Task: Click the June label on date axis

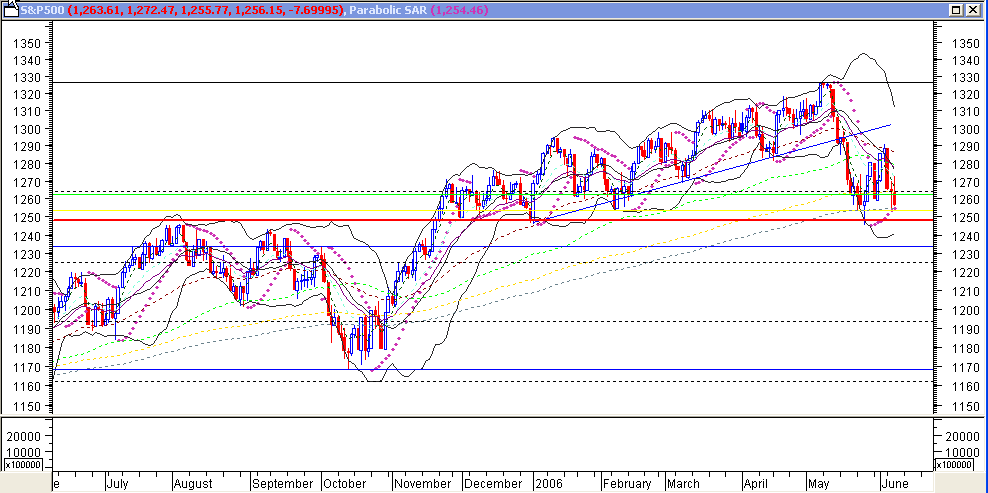Action: (895, 484)
